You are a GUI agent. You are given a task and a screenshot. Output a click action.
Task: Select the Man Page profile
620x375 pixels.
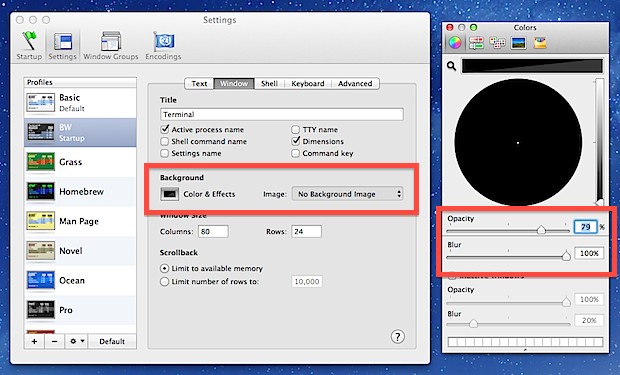[x=80, y=221]
